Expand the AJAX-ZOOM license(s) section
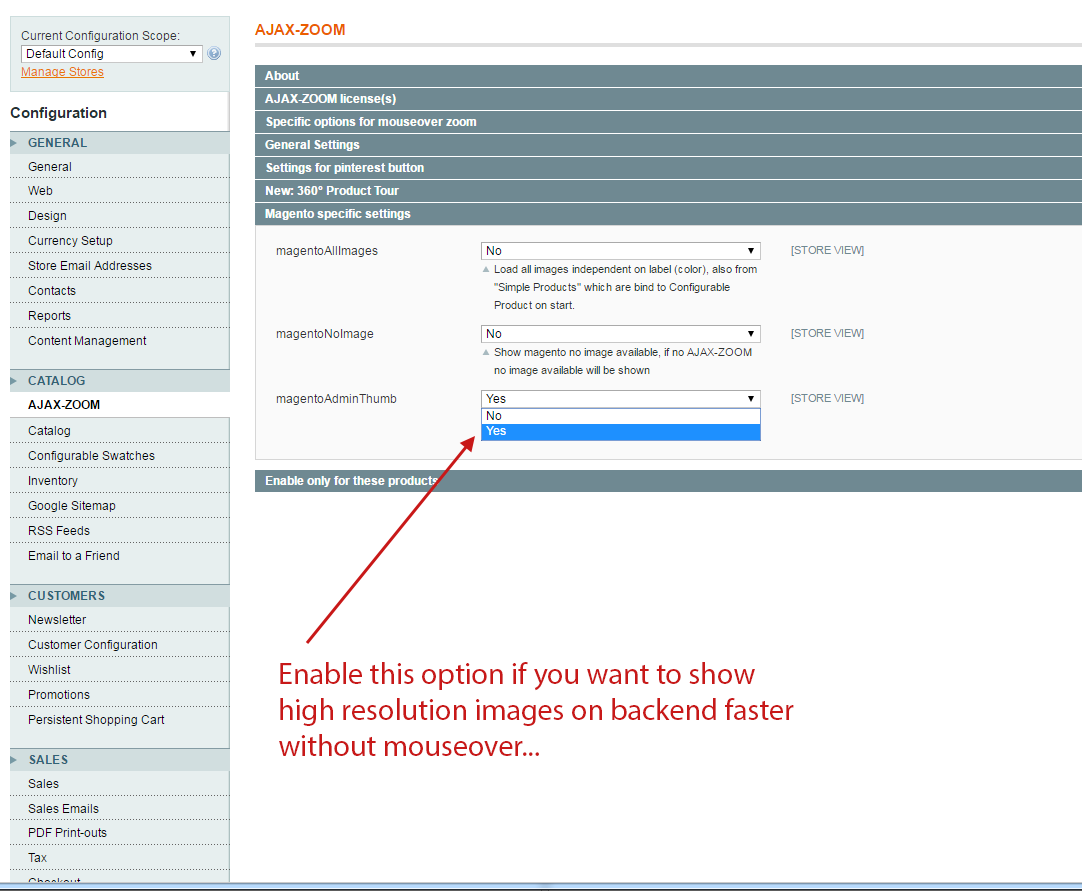Image resolution: width=1082 pixels, height=891 pixels. (x=668, y=99)
